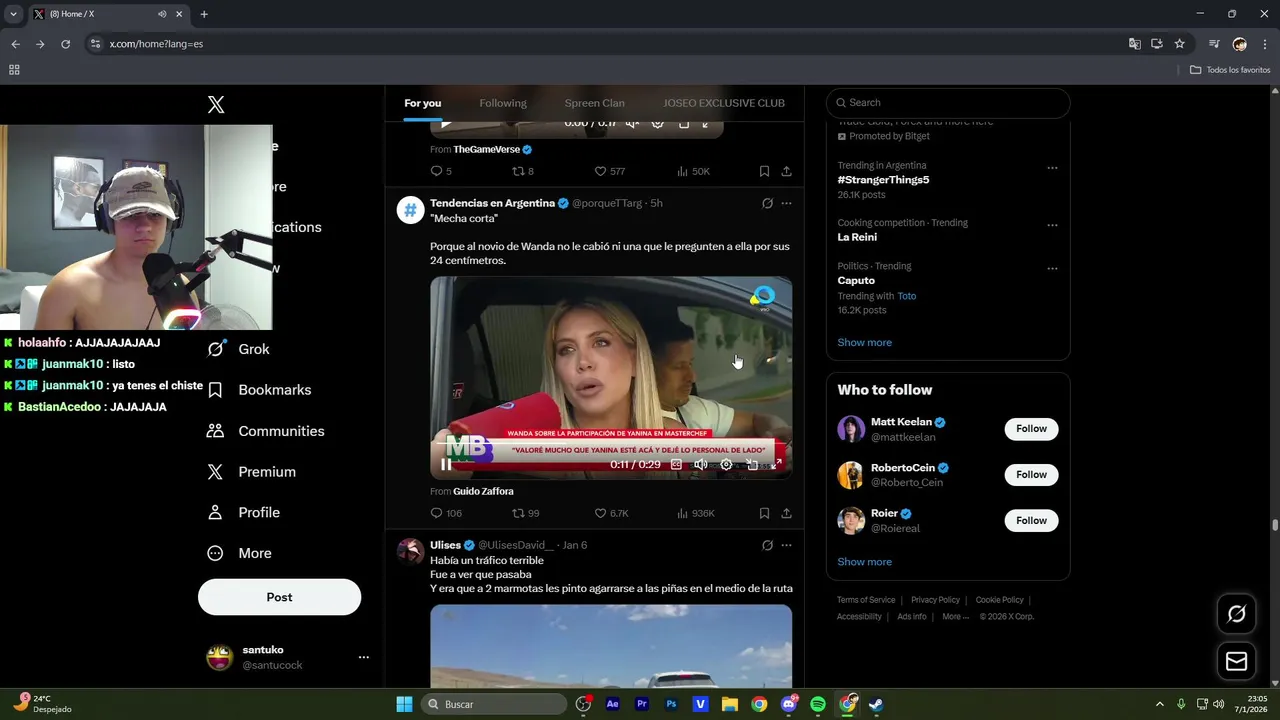Open the JOSEO EXCLUSIVE CLUB tab
This screenshot has width=1280, height=720.
click(724, 103)
